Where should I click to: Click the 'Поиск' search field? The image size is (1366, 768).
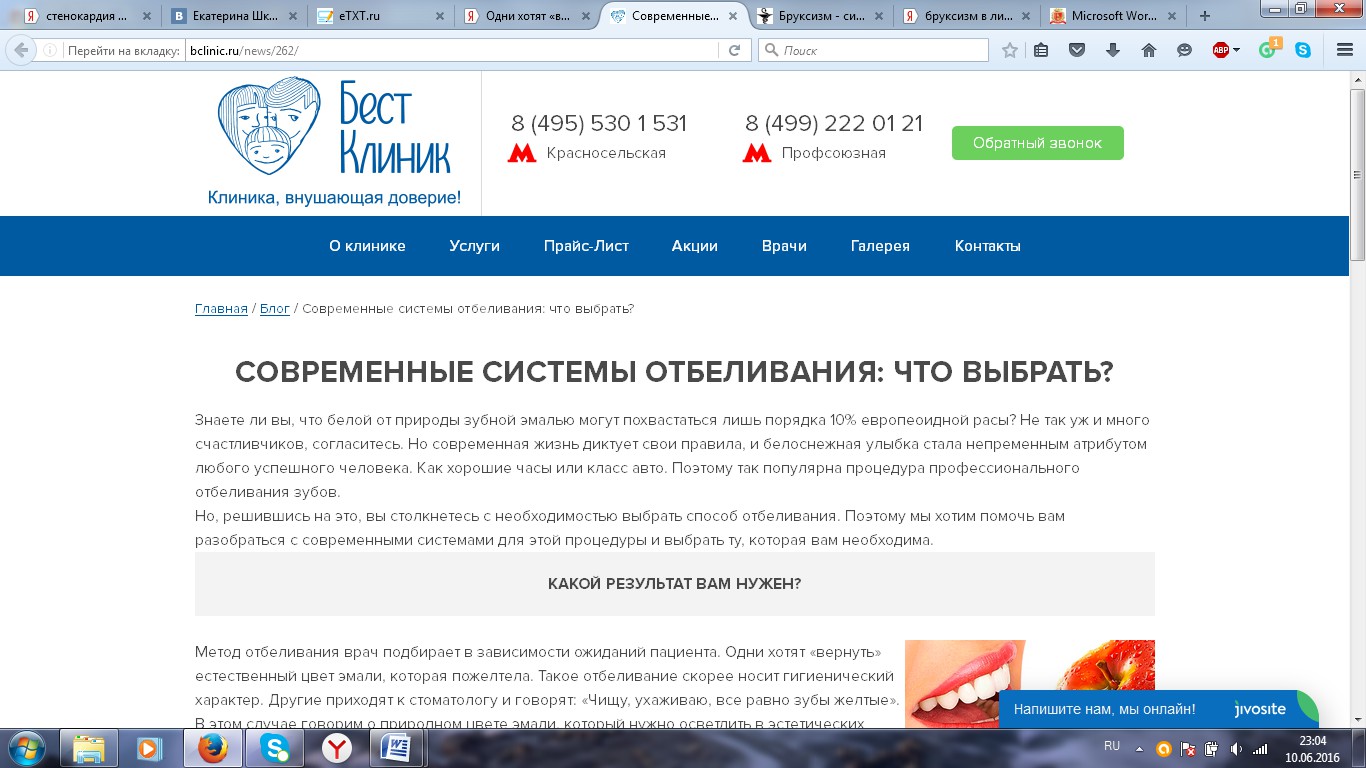(873, 50)
